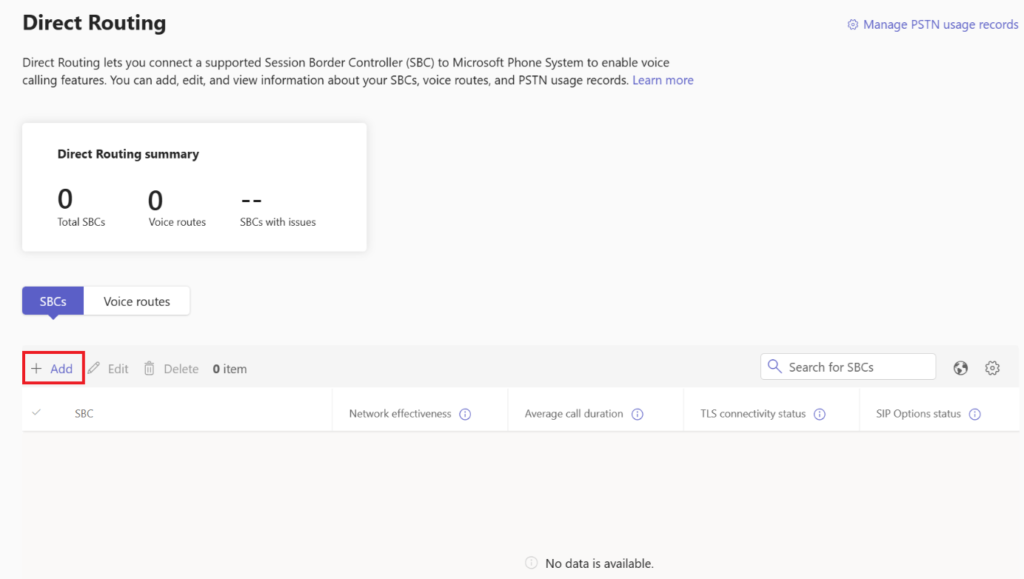
Task: Type in the Search for SBCs field
Action: pyautogui.click(x=857, y=367)
